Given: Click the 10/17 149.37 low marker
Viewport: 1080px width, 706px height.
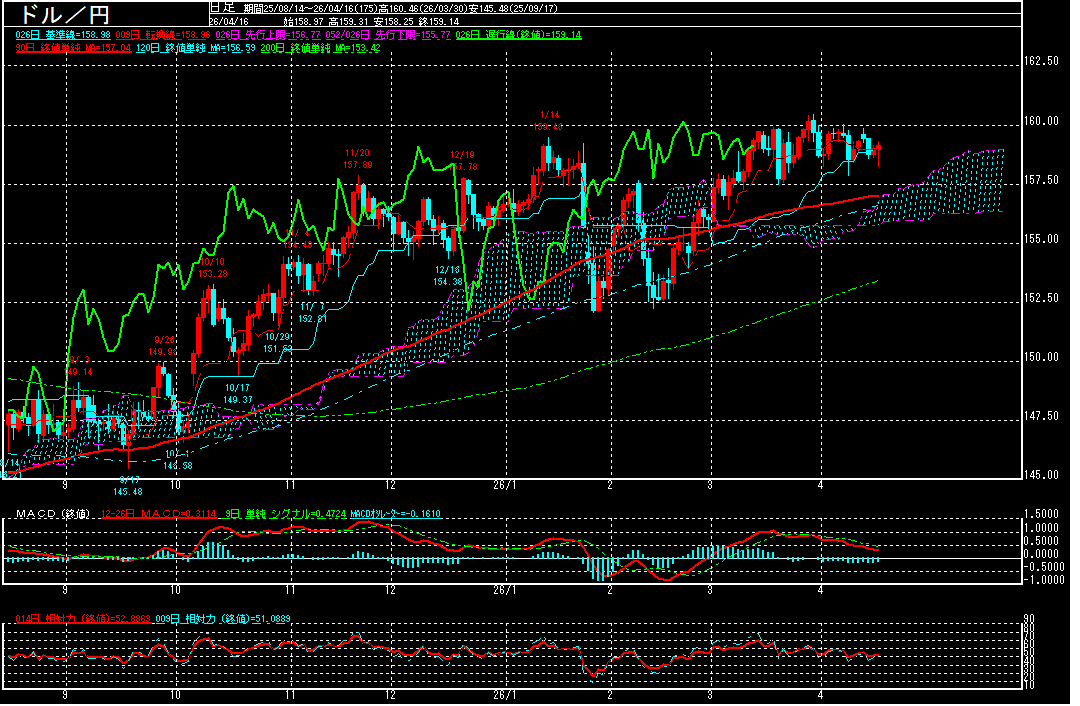Looking at the screenshot, I should click(237, 393).
